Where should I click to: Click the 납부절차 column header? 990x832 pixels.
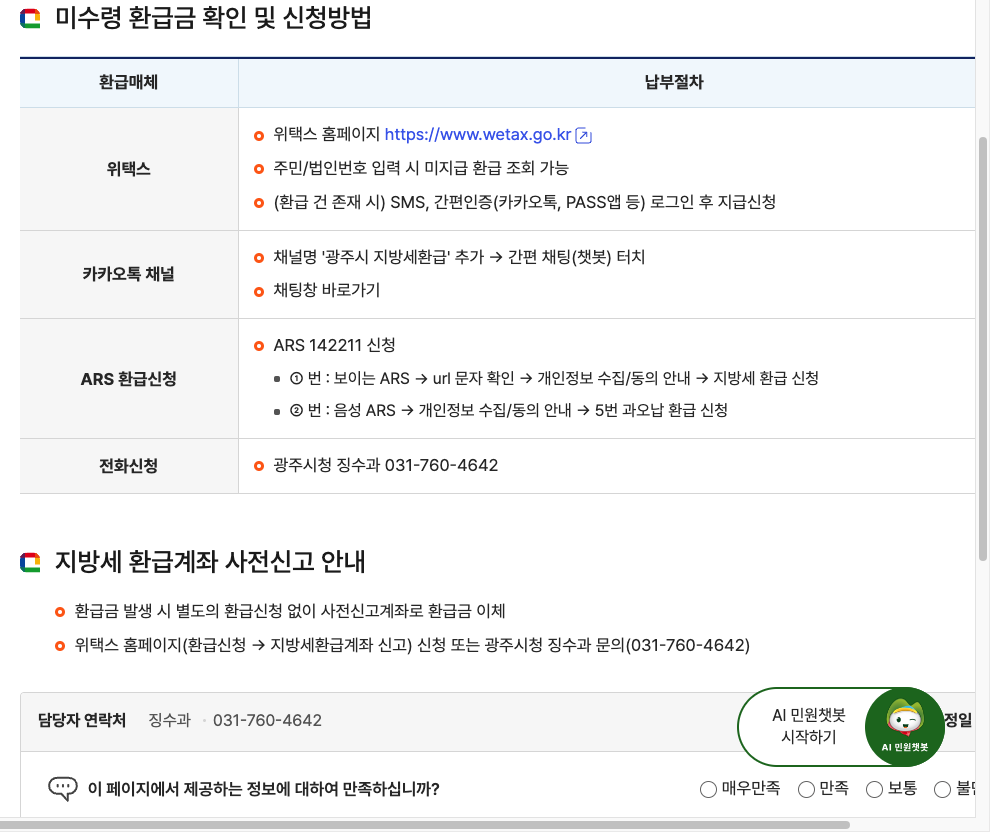click(674, 82)
